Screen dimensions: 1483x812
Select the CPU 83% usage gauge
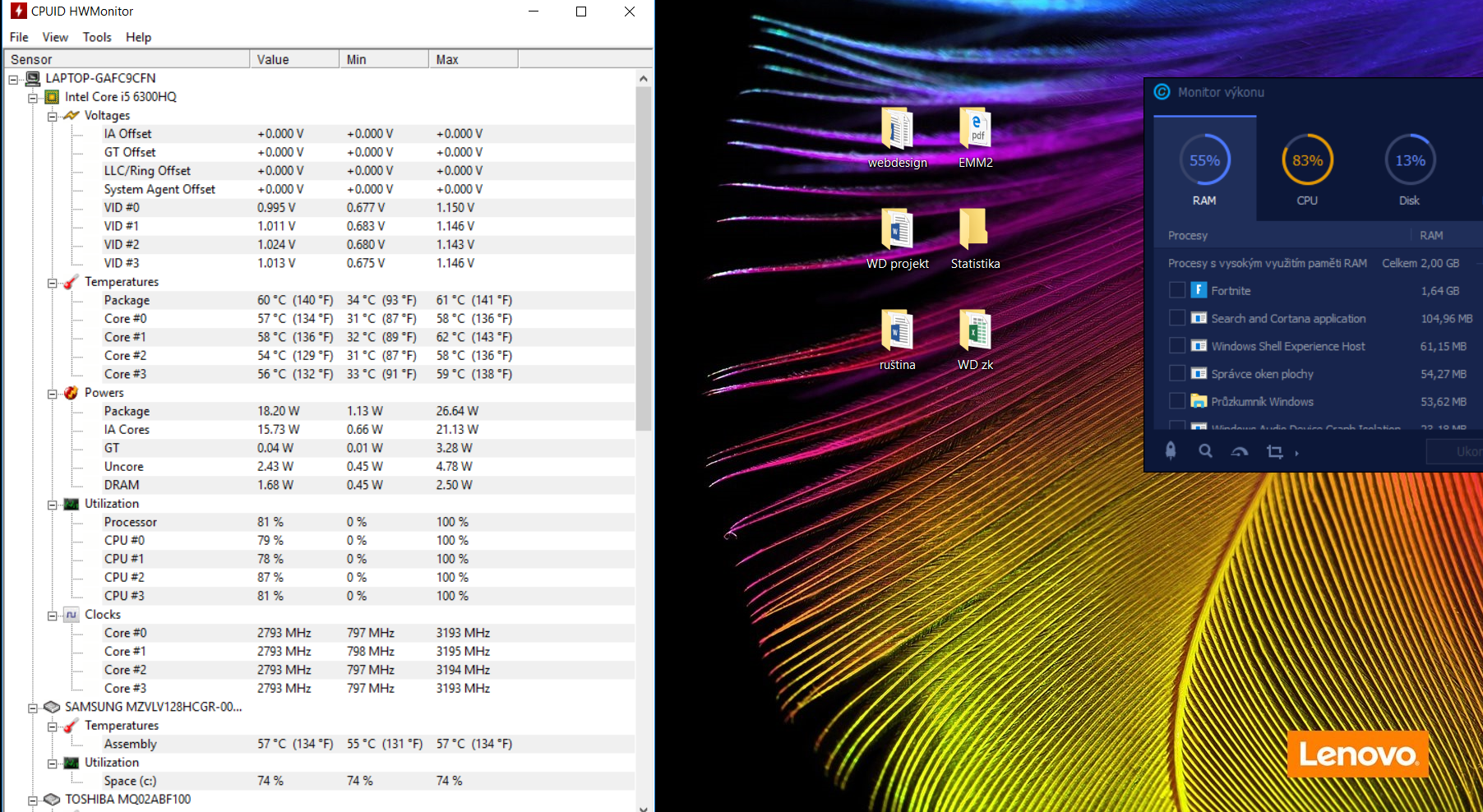[1307, 161]
